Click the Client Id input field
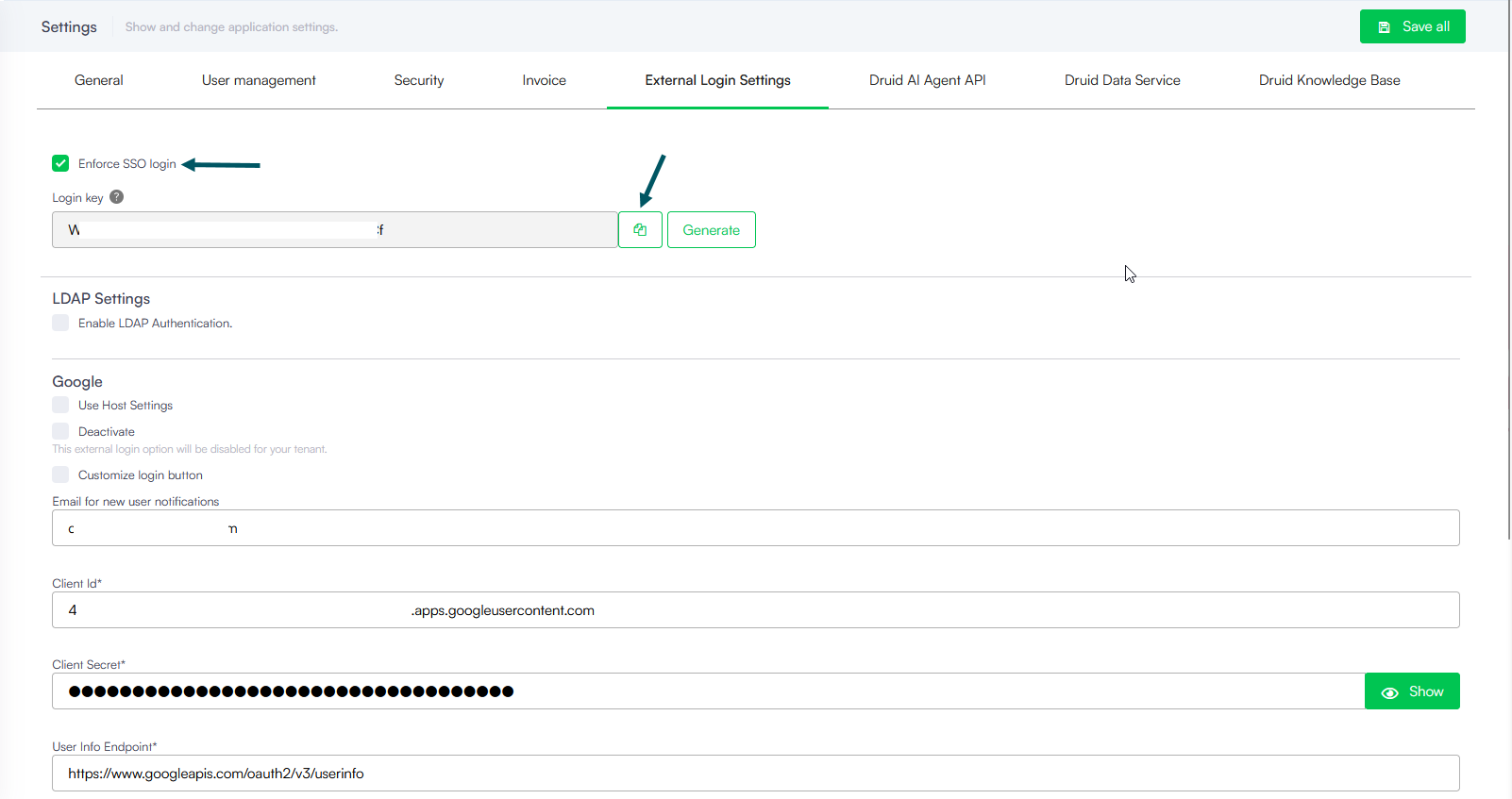The image size is (1512, 799). (x=755, y=610)
